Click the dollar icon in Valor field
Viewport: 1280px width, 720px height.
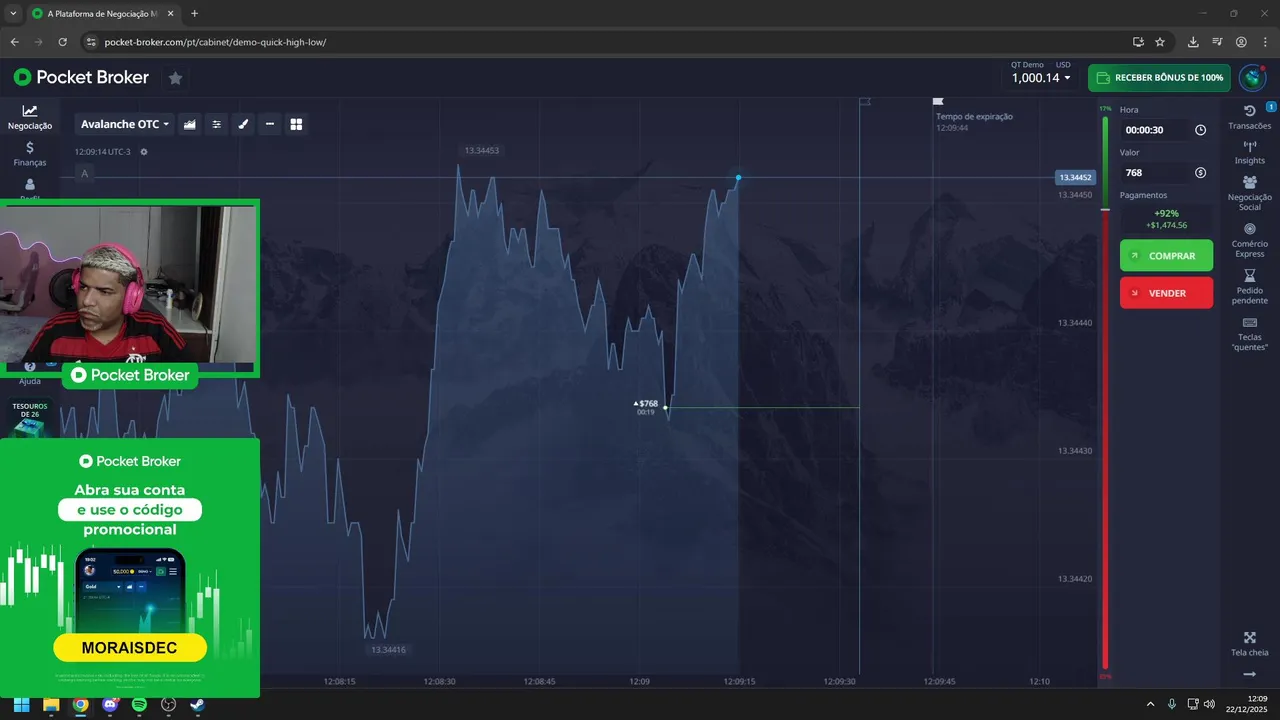1200,173
